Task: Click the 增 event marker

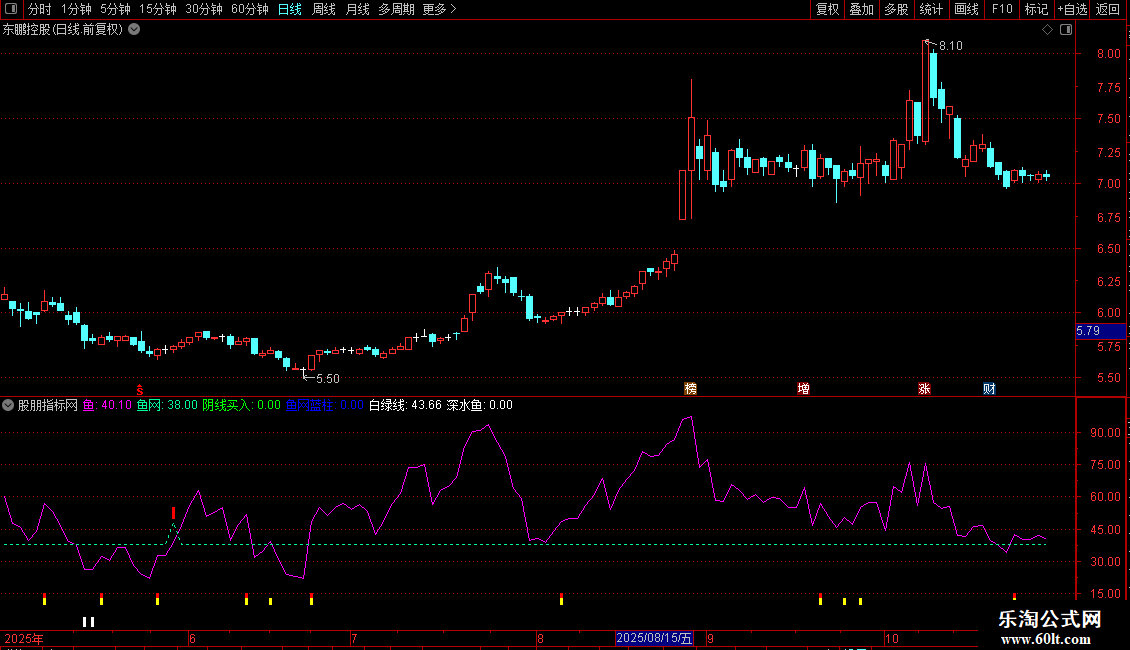Action: [x=804, y=388]
